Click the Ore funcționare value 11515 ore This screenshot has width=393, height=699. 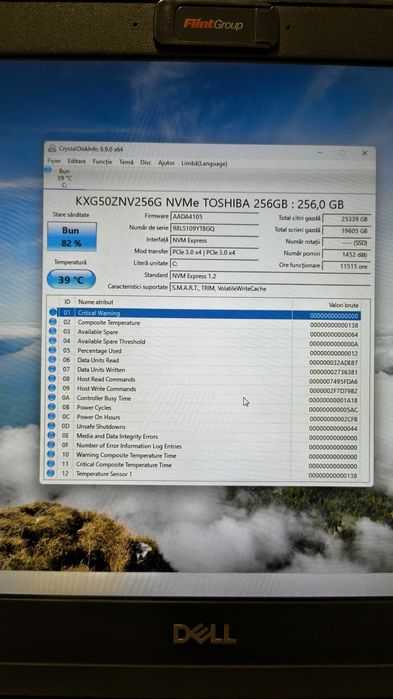[x=346, y=266]
